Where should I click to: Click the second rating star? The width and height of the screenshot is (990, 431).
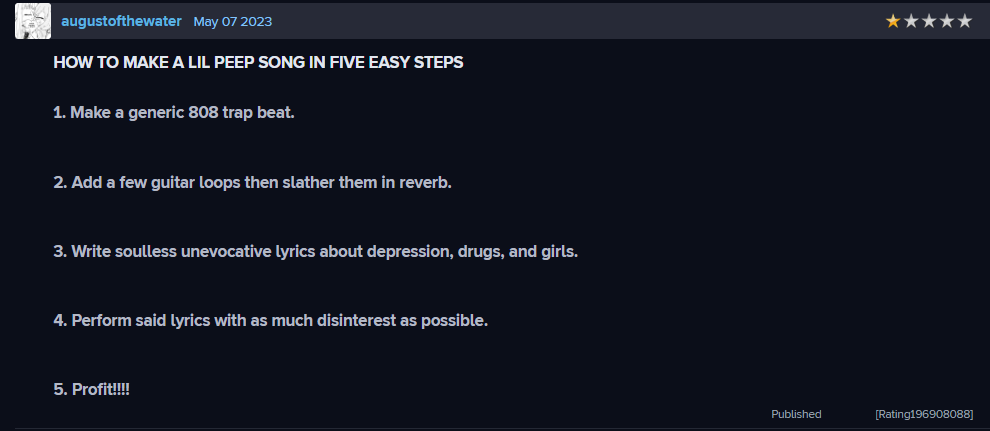910,21
